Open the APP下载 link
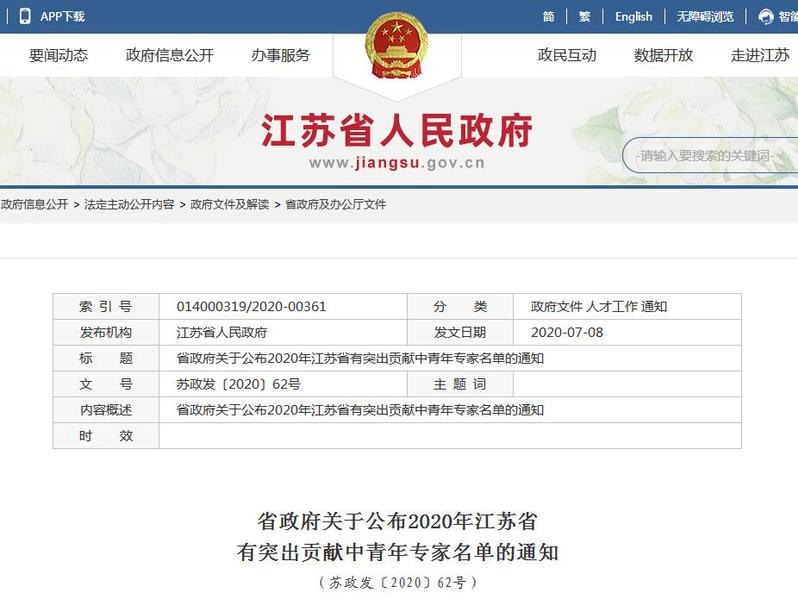The height and width of the screenshot is (599, 798). (x=62, y=16)
